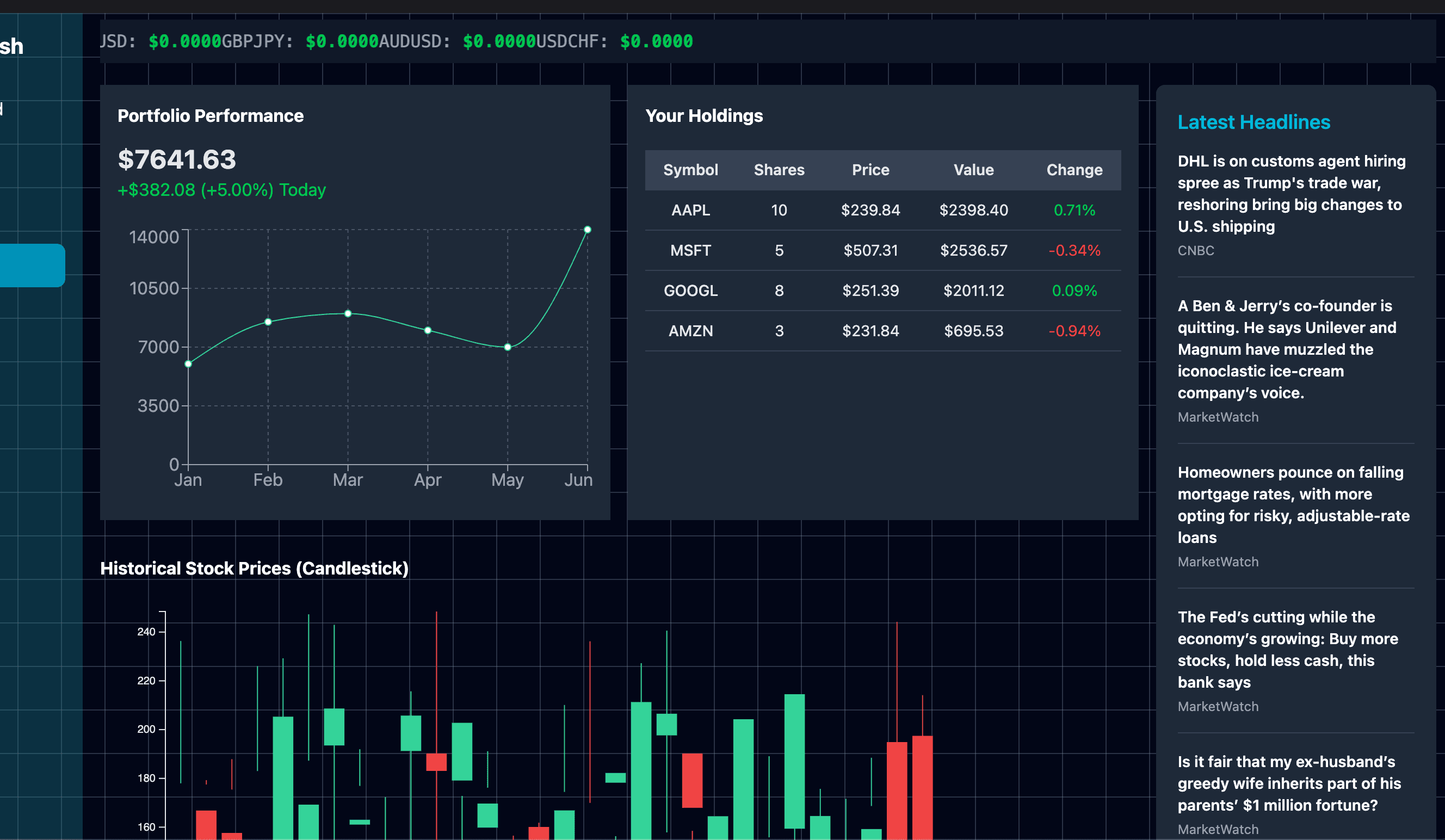1445x840 pixels.
Task: Click the May data point on portfolio chart
Action: 508,347
